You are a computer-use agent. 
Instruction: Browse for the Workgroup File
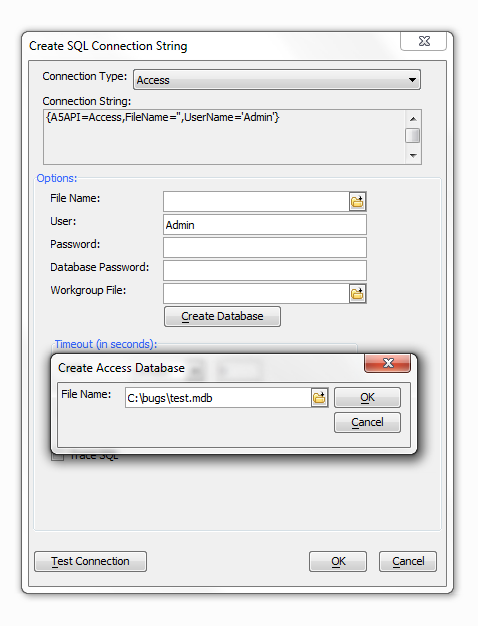tap(357, 294)
